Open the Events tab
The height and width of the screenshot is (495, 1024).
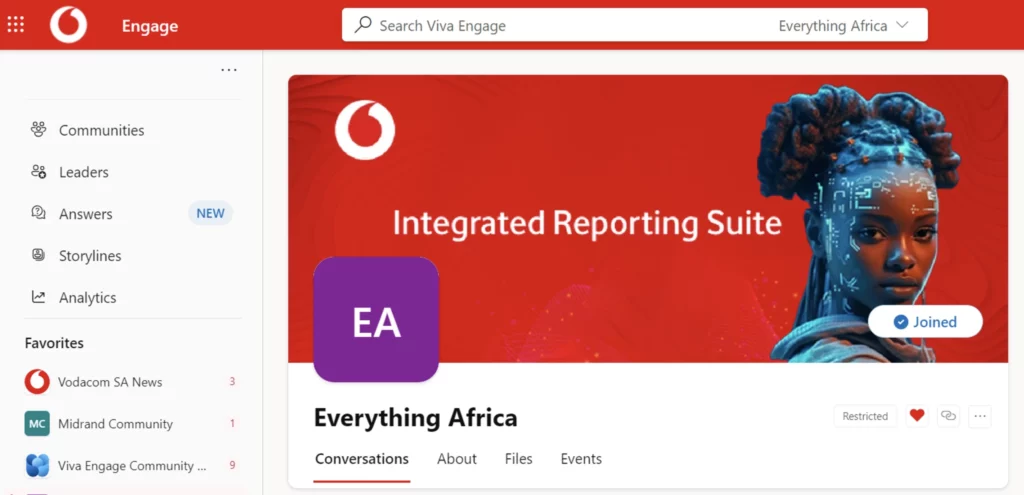pos(581,459)
